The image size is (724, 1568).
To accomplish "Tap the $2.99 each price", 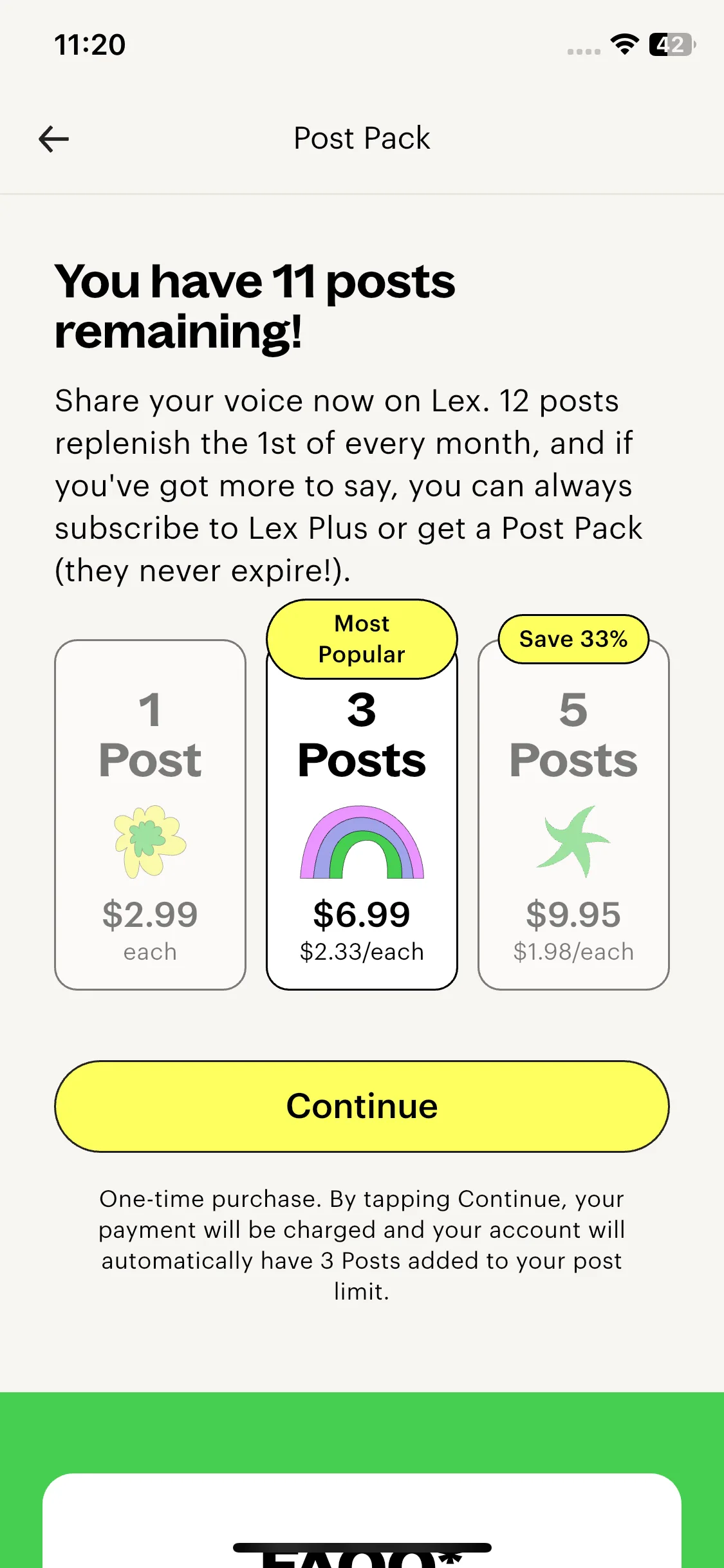I will (x=150, y=927).
